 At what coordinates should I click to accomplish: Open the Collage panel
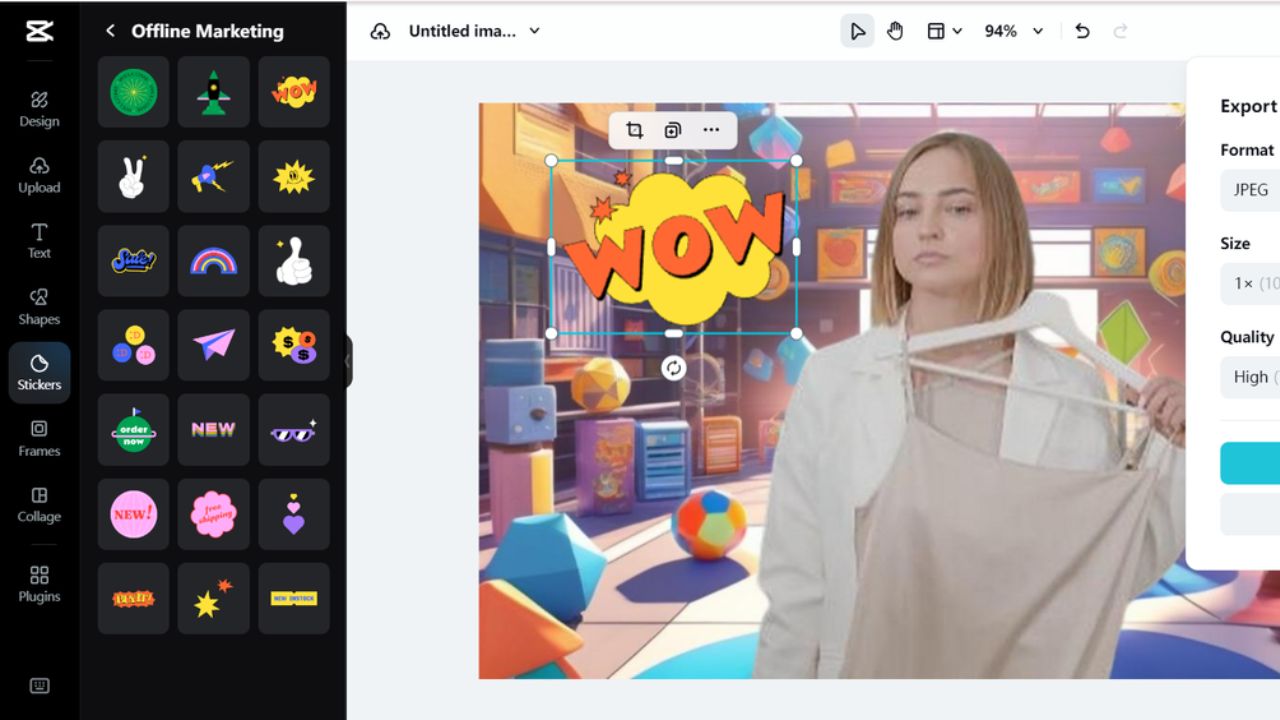click(x=39, y=503)
